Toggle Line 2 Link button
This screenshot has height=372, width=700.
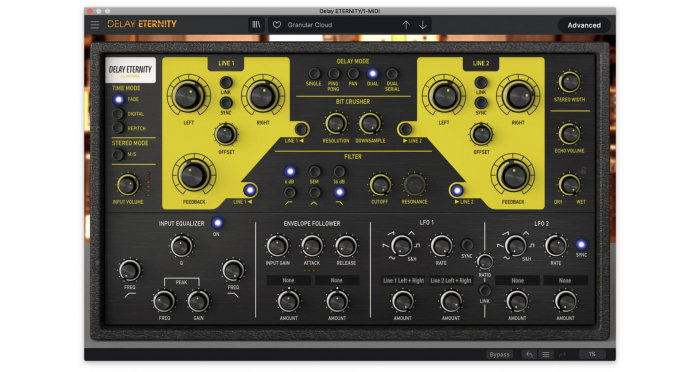[481, 82]
